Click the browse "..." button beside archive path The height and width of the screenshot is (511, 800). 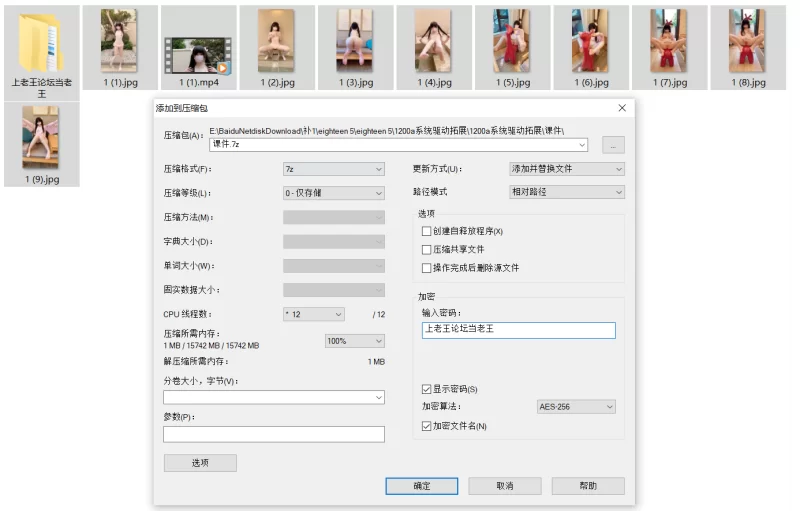[x=613, y=145]
